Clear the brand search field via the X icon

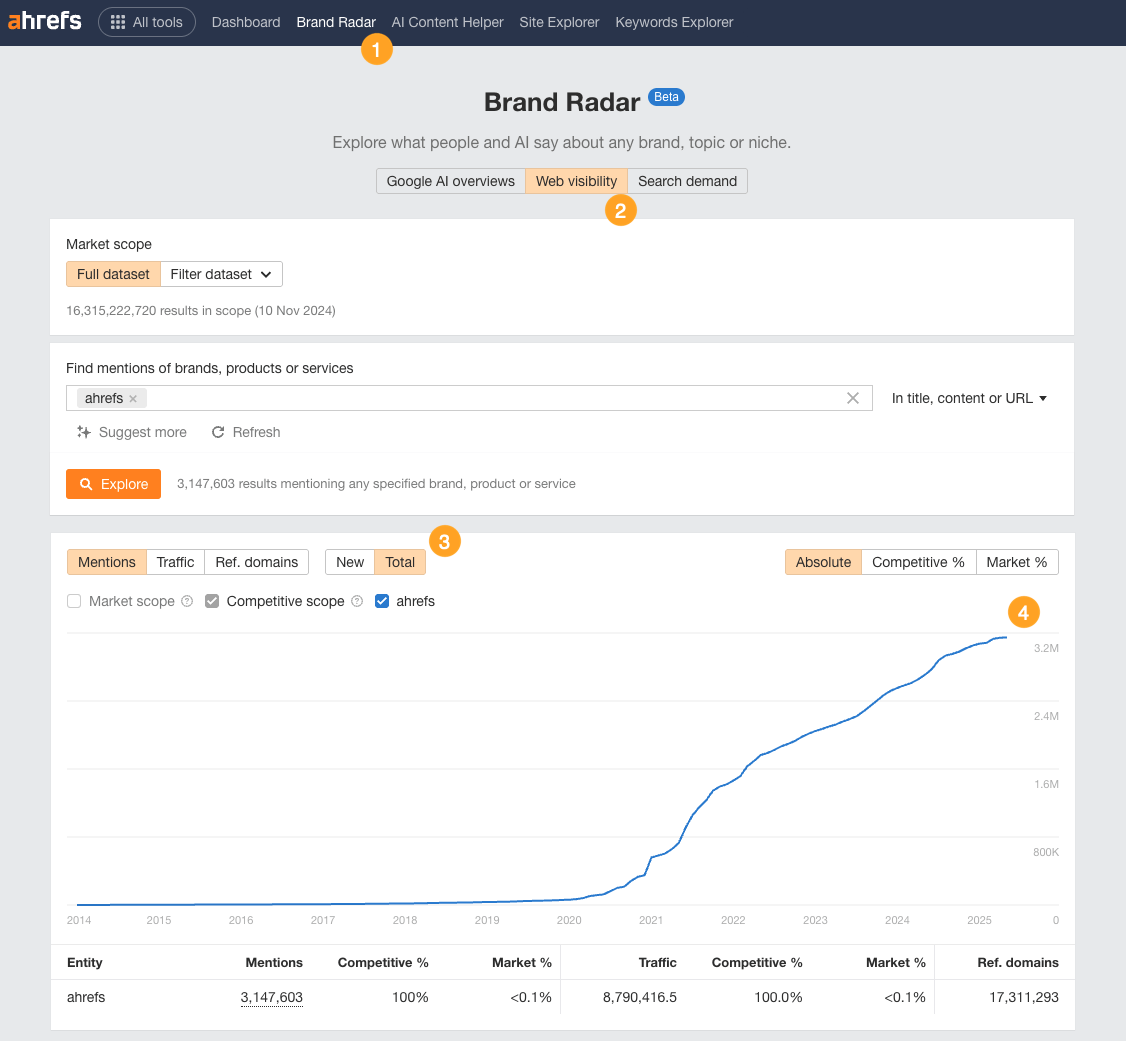pos(853,398)
